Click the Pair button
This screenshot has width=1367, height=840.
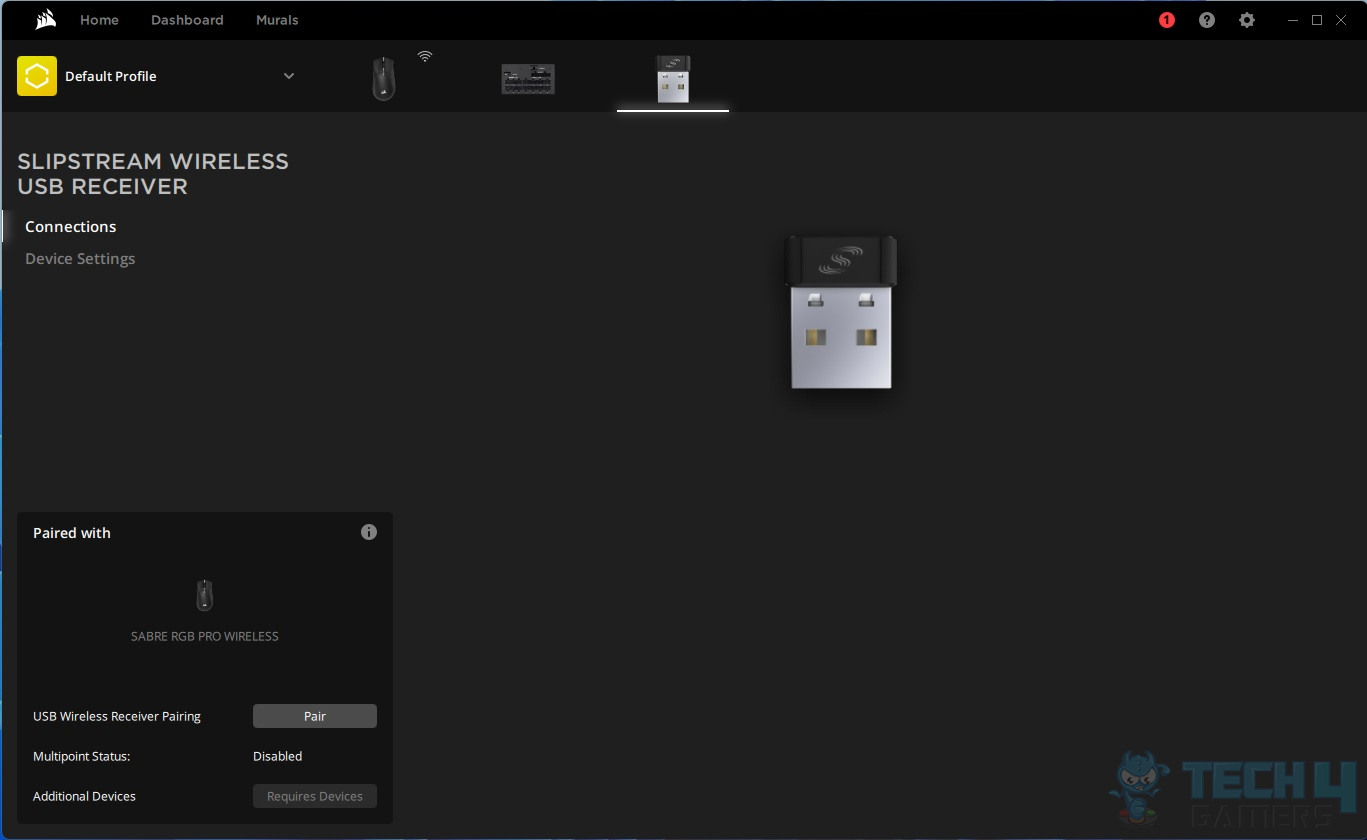pos(315,716)
